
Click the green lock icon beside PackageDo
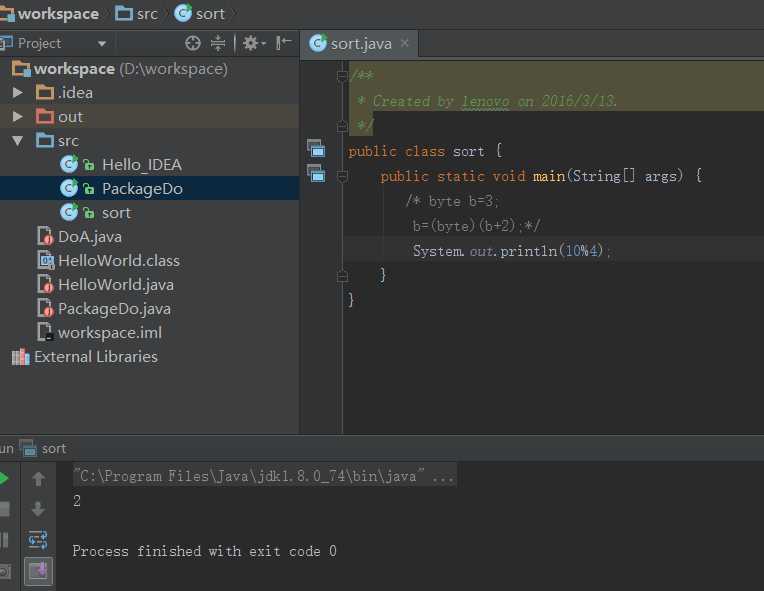pyautogui.click(x=89, y=189)
